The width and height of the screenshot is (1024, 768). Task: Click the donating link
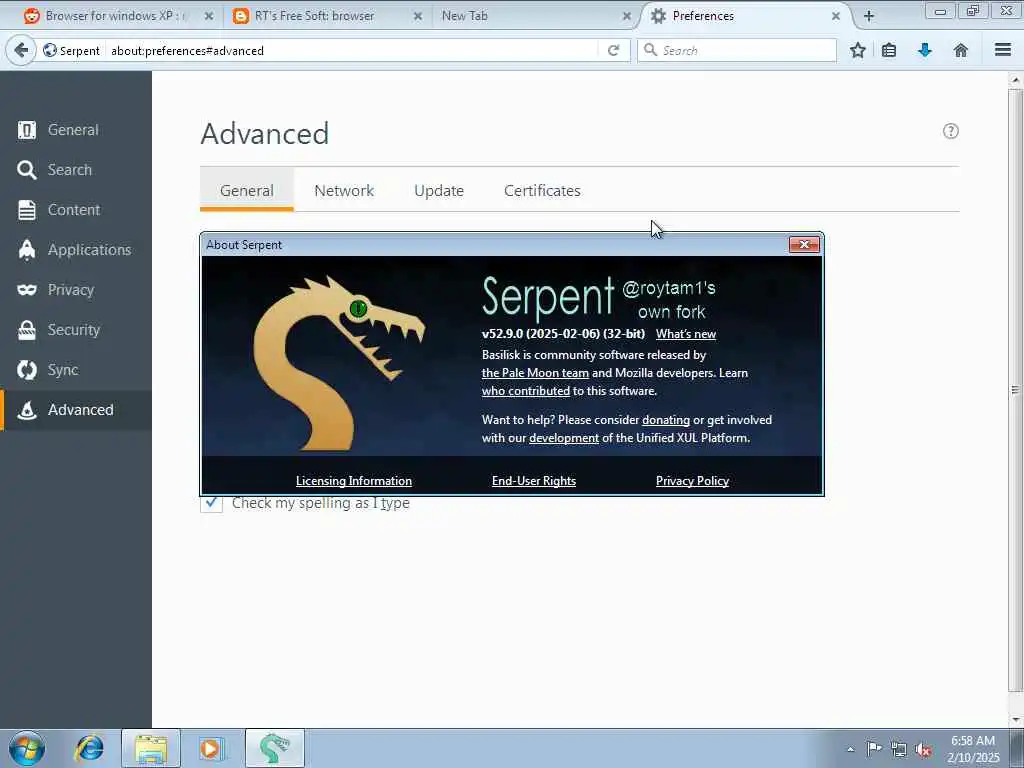coord(665,420)
